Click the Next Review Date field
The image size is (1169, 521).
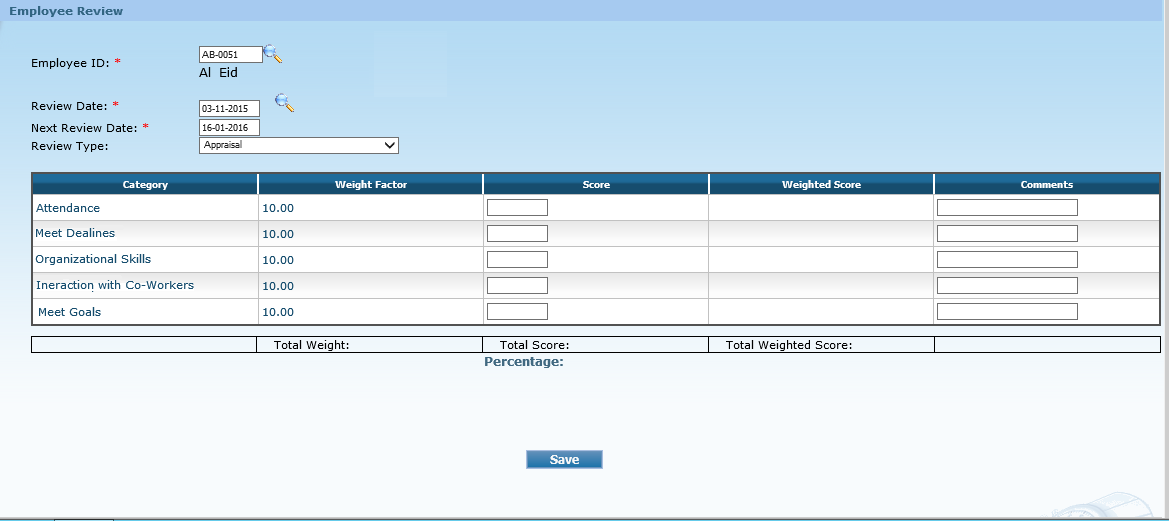tap(229, 128)
